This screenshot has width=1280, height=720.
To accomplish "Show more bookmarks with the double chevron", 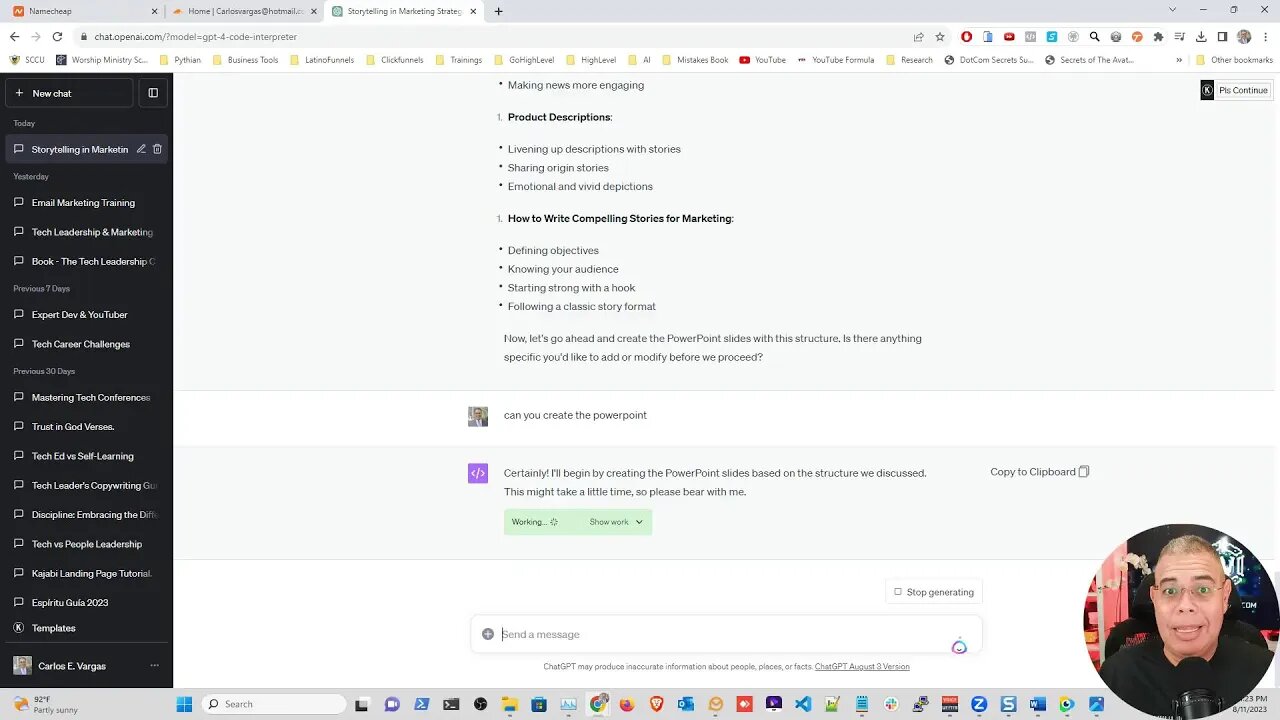I will point(1179,60).
